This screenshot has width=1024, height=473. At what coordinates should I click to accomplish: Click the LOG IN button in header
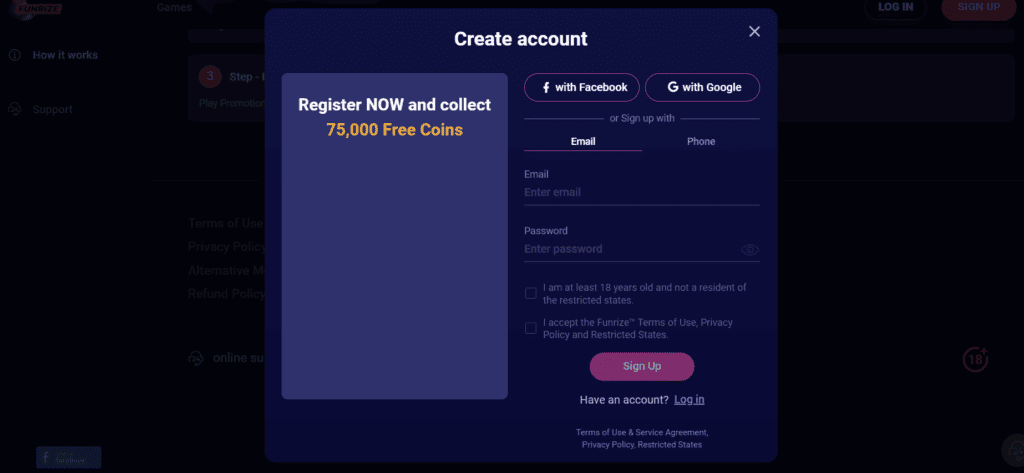point(895,8)
